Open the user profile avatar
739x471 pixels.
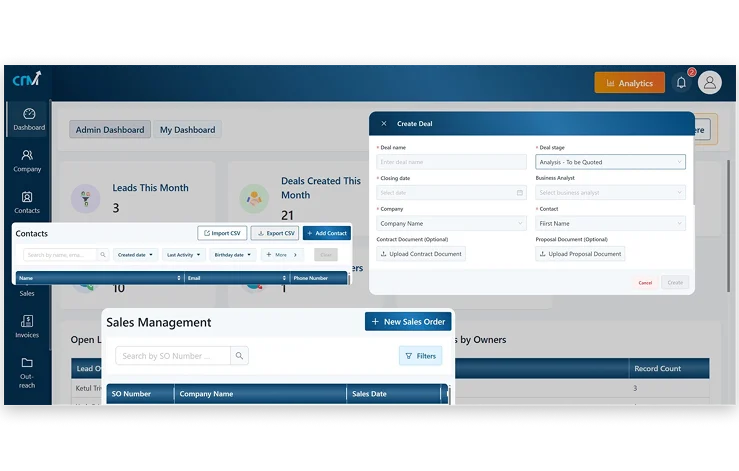pyautogui.click(x=709, y=83)
